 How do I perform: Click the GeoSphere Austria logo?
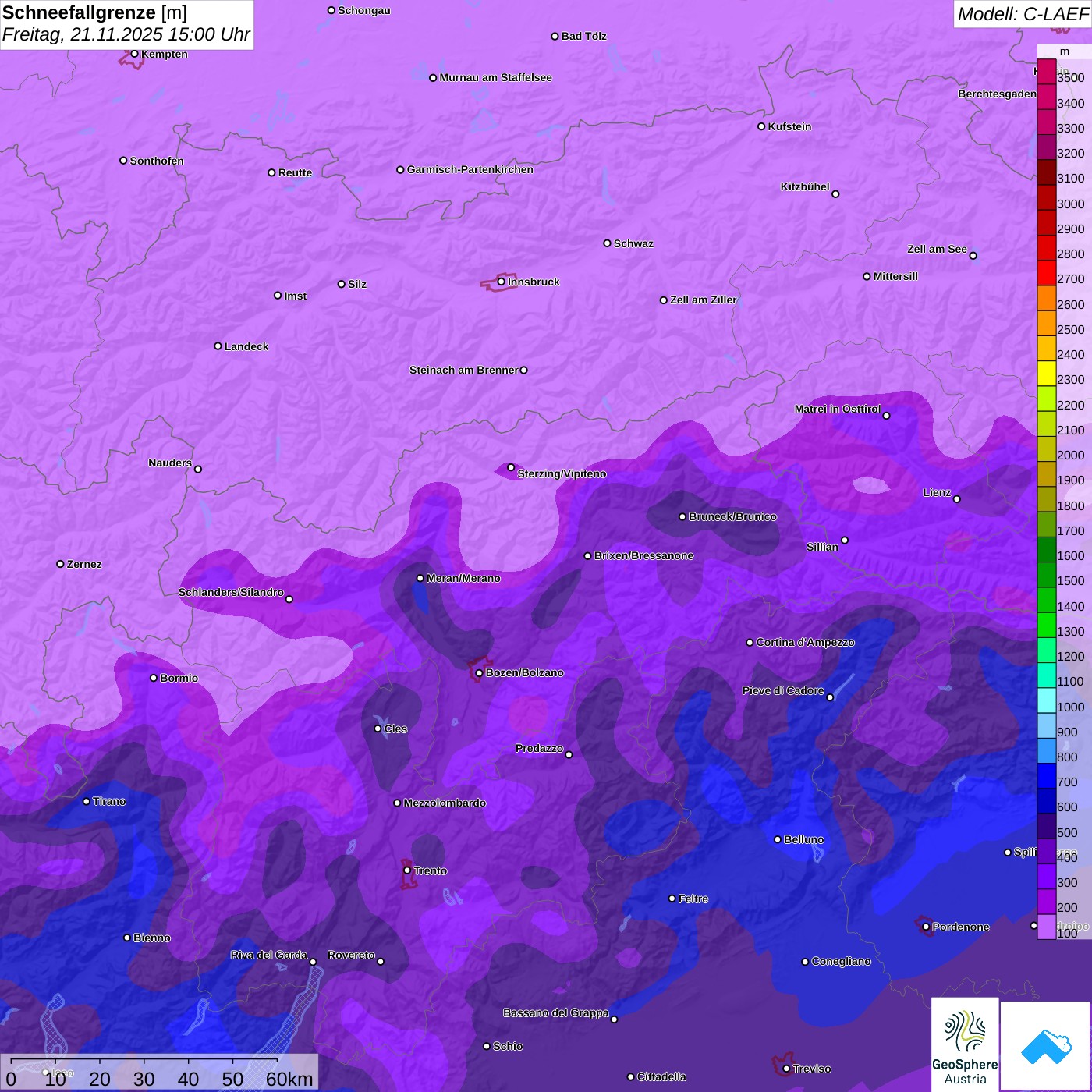pos(965,1044)
